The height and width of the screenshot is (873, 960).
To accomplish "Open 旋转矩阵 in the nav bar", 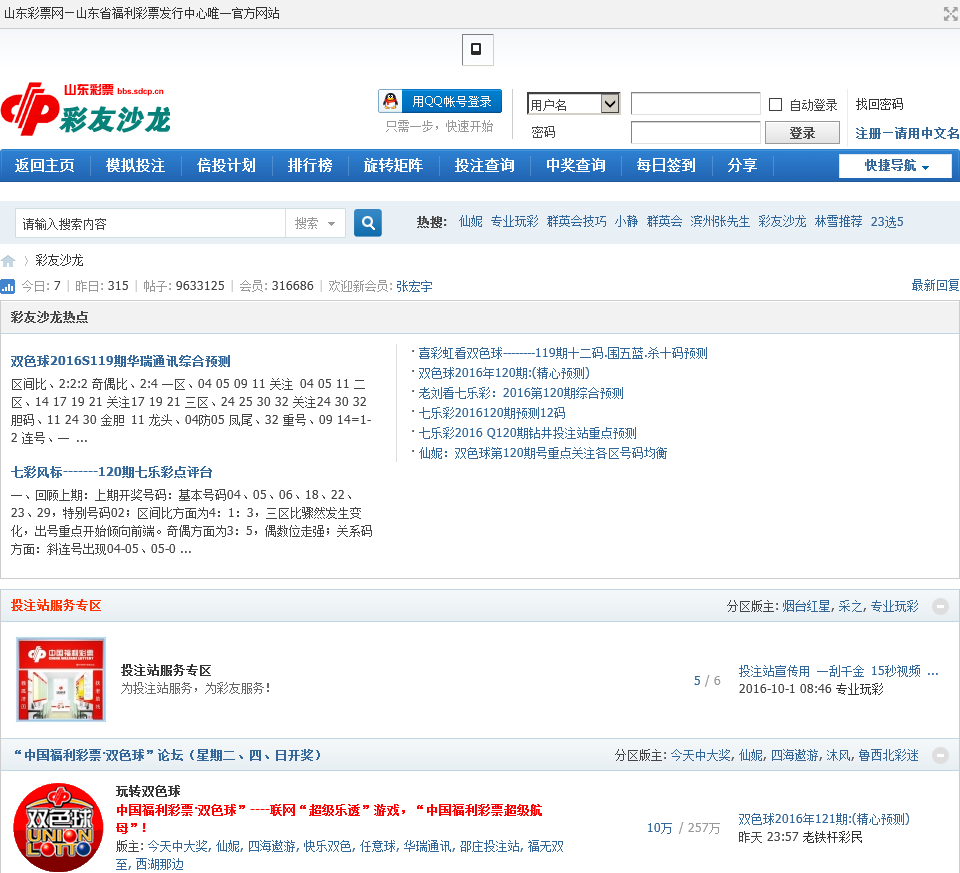I will (393, 165).
